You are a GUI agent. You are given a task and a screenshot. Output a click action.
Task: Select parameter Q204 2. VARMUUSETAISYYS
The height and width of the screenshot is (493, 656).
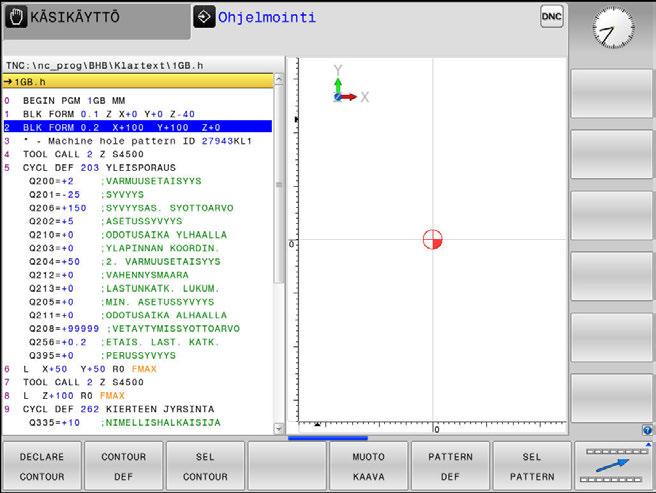(x=138, y=261)
